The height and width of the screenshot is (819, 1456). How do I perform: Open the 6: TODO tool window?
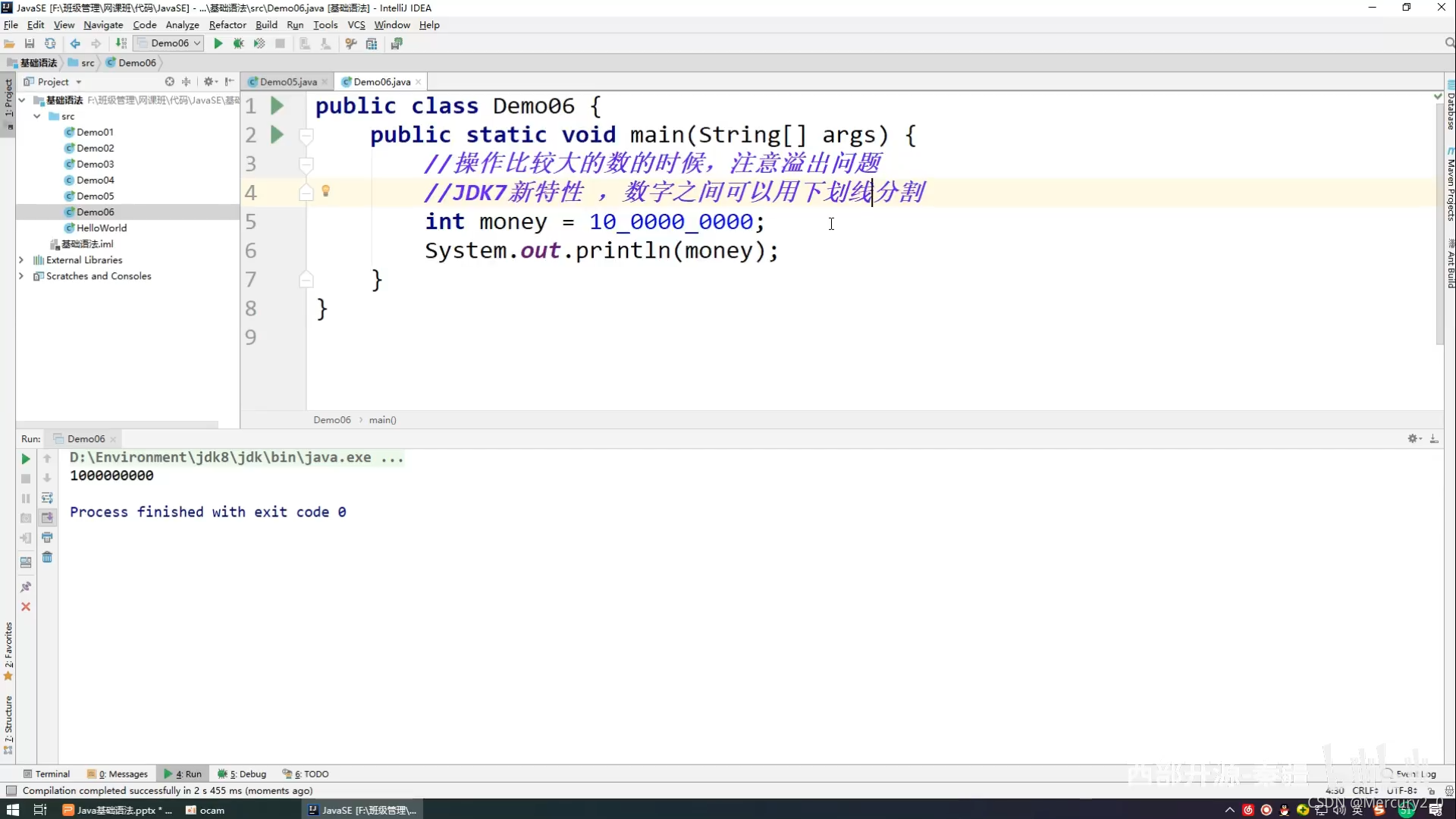pyautogui.click(x=306, y=774)
